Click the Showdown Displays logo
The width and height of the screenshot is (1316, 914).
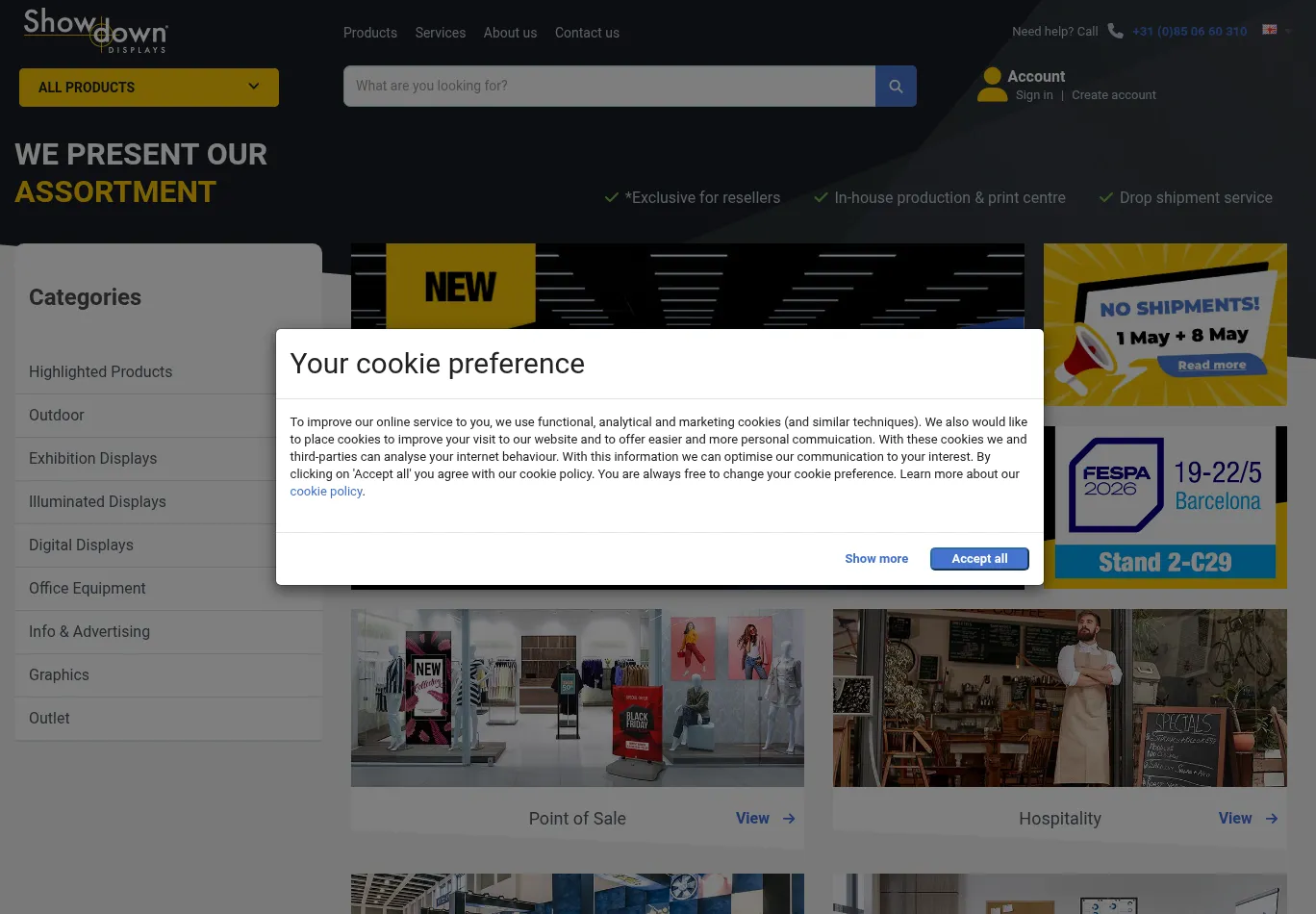[95, 31]
